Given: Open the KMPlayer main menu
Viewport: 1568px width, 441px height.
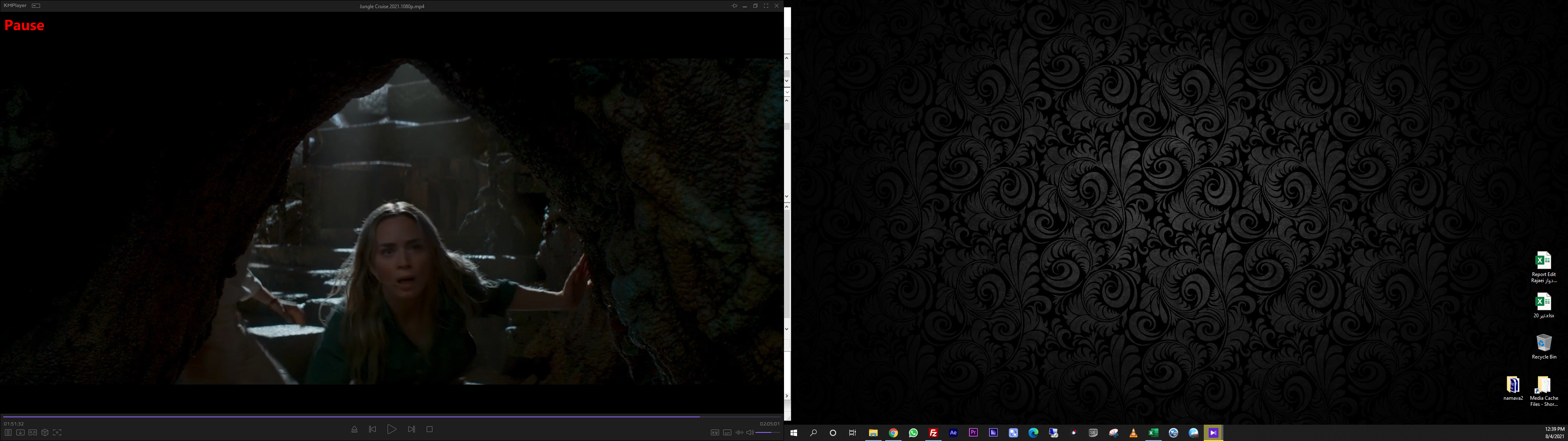Looking at the screenshot, I should [15, 5].
